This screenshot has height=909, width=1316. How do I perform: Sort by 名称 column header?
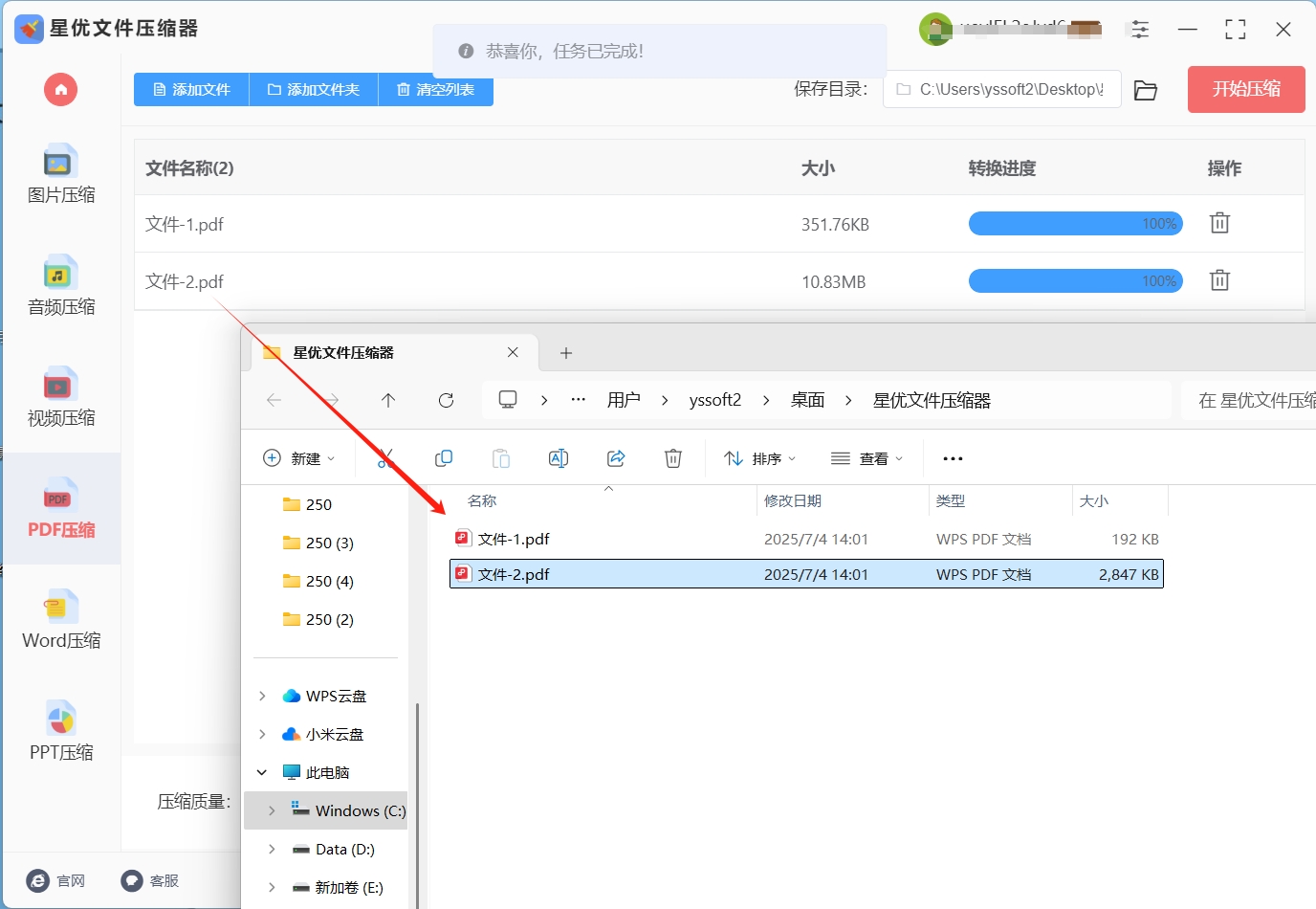click(x=482, y=500)
